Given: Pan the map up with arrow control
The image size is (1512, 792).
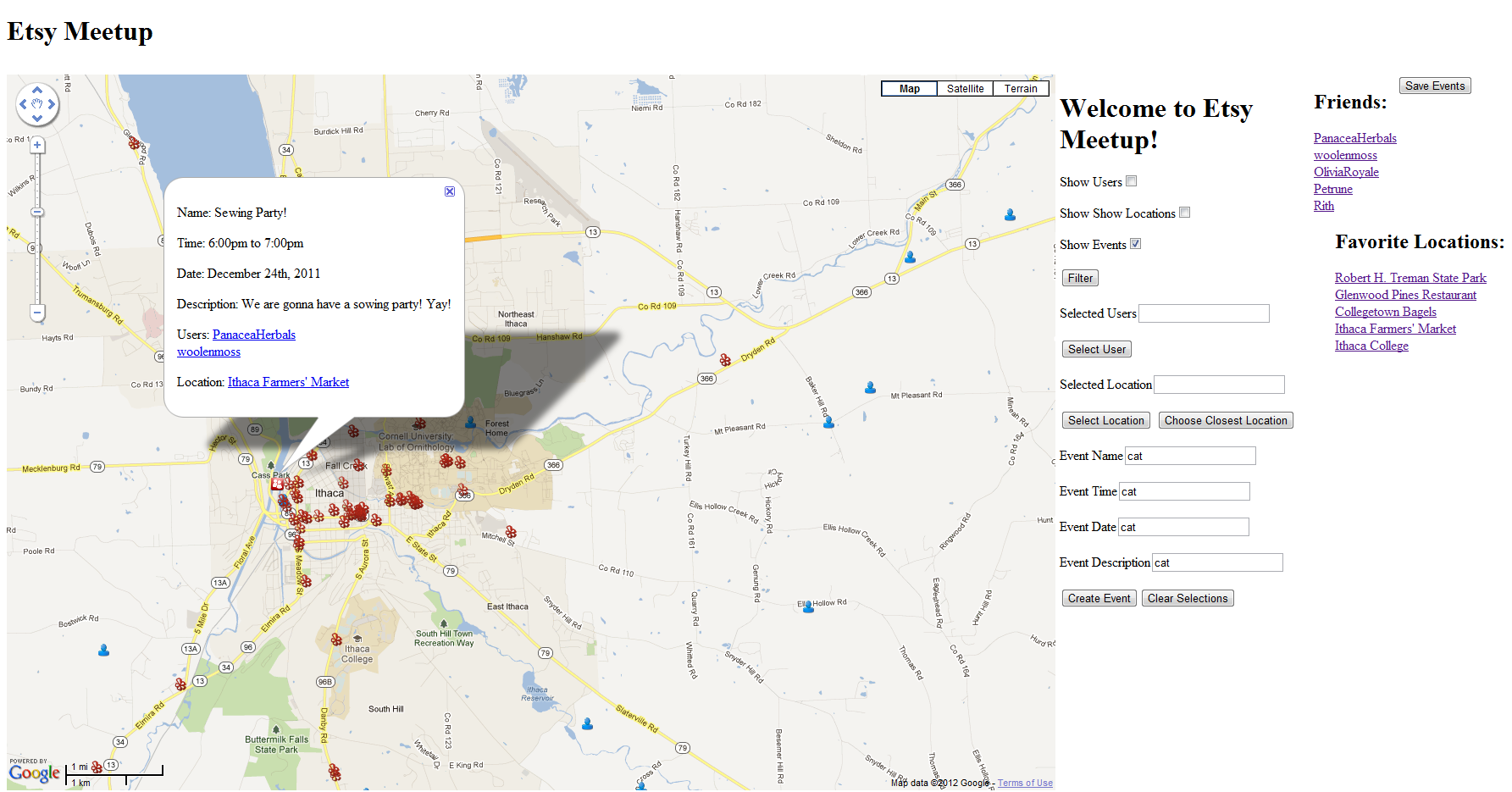Looking at the screenshot, I should tap(37, 90).
